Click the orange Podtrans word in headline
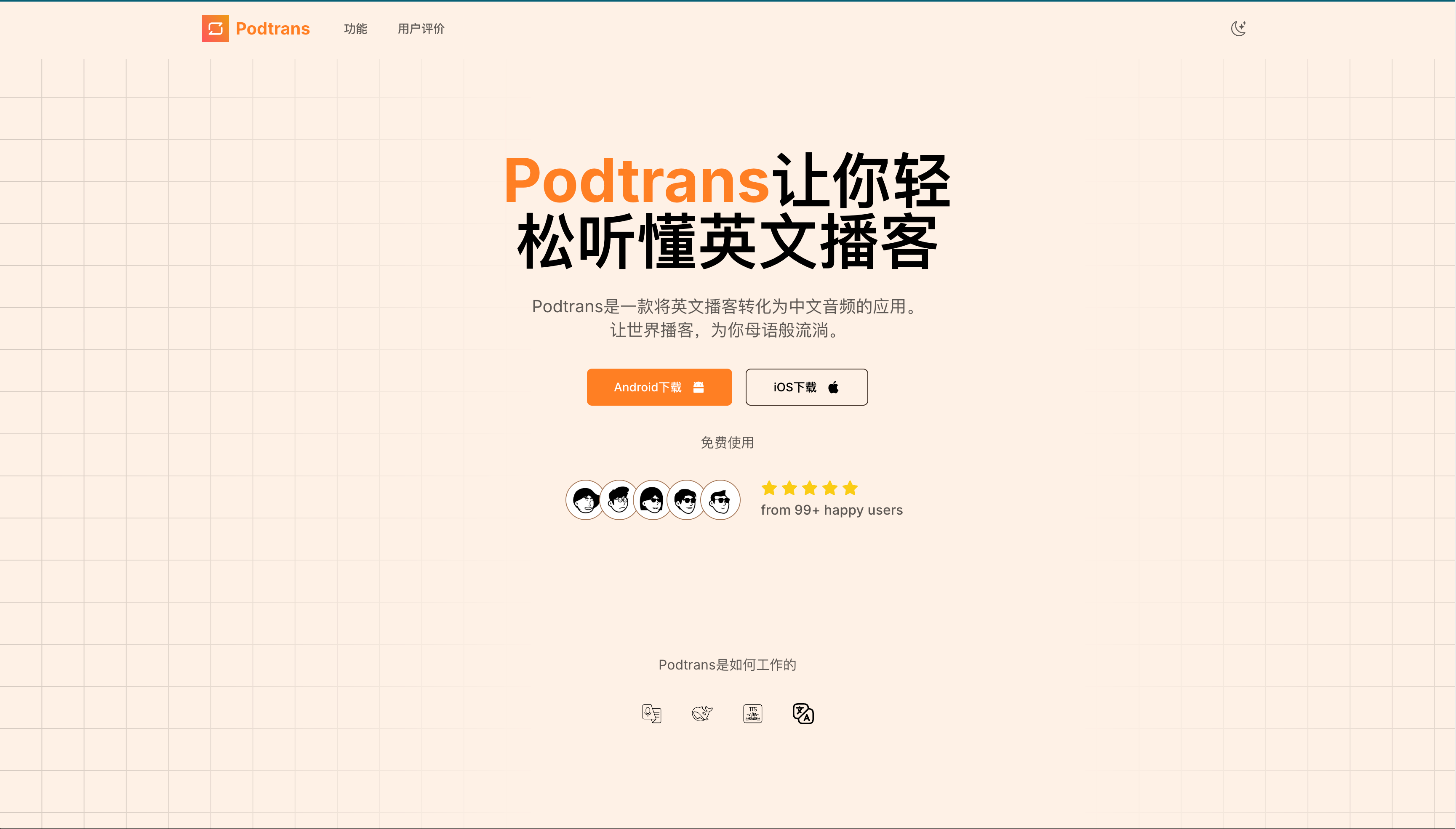The width and height of the screenshot is (1456, 829). click(637, 181)
